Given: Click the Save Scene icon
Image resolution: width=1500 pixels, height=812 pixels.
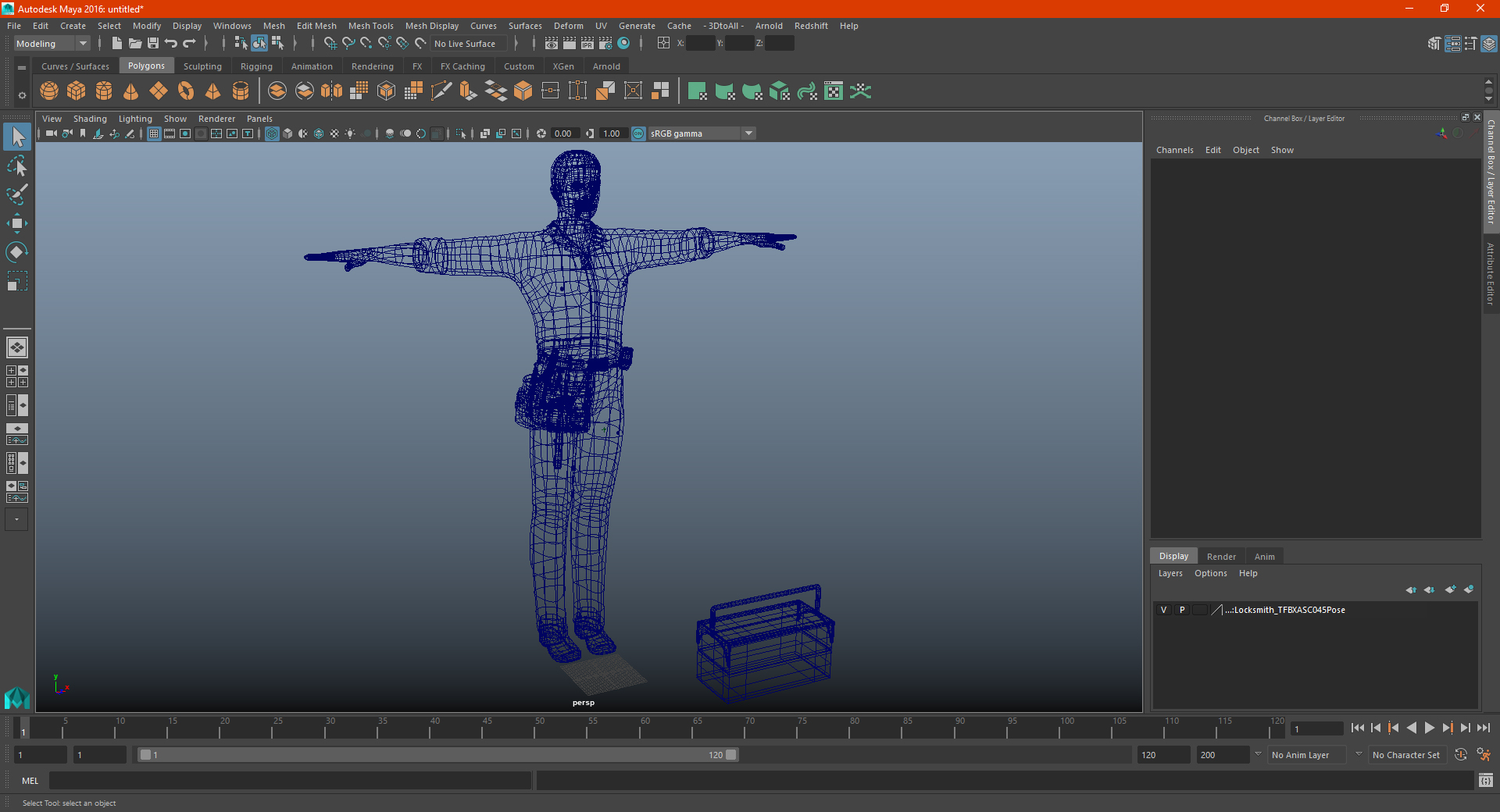Looking at the screenshot, I should pos(153,44).
